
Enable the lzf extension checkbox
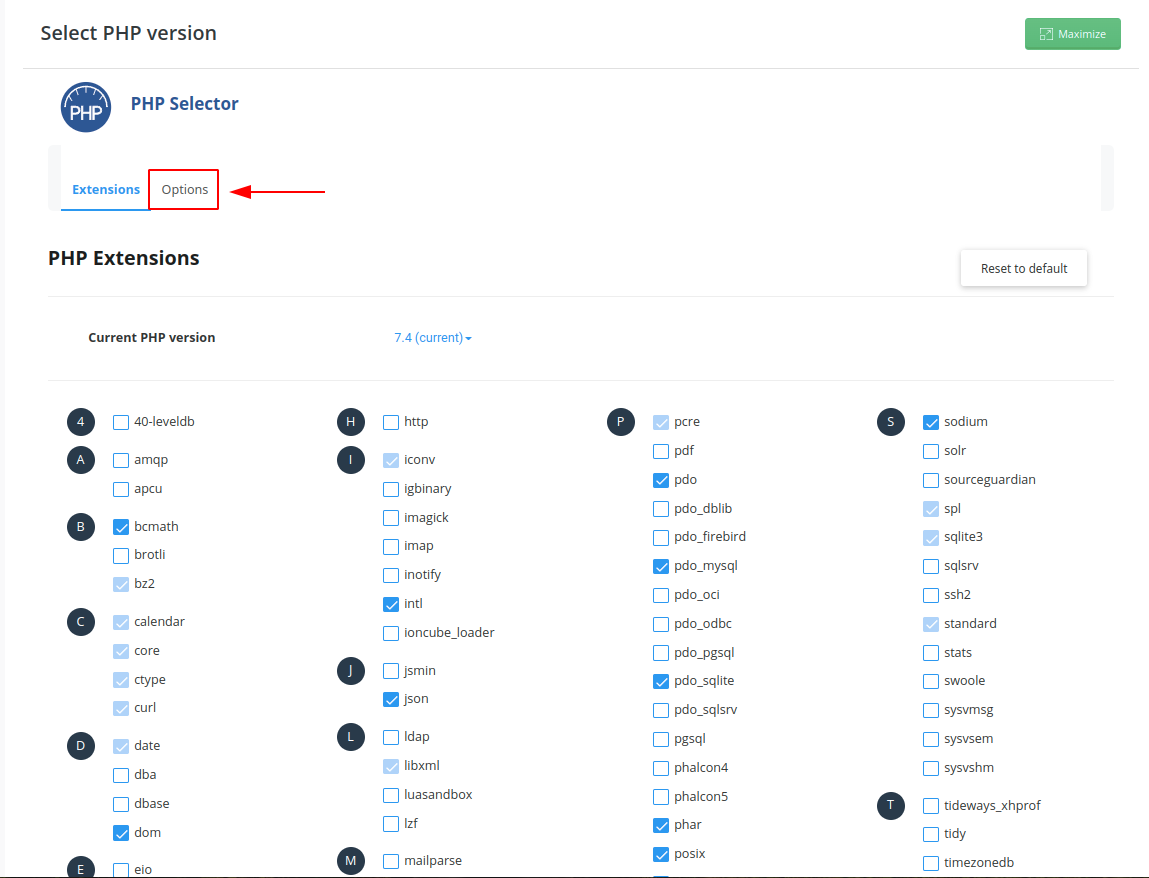pos(391,824)
